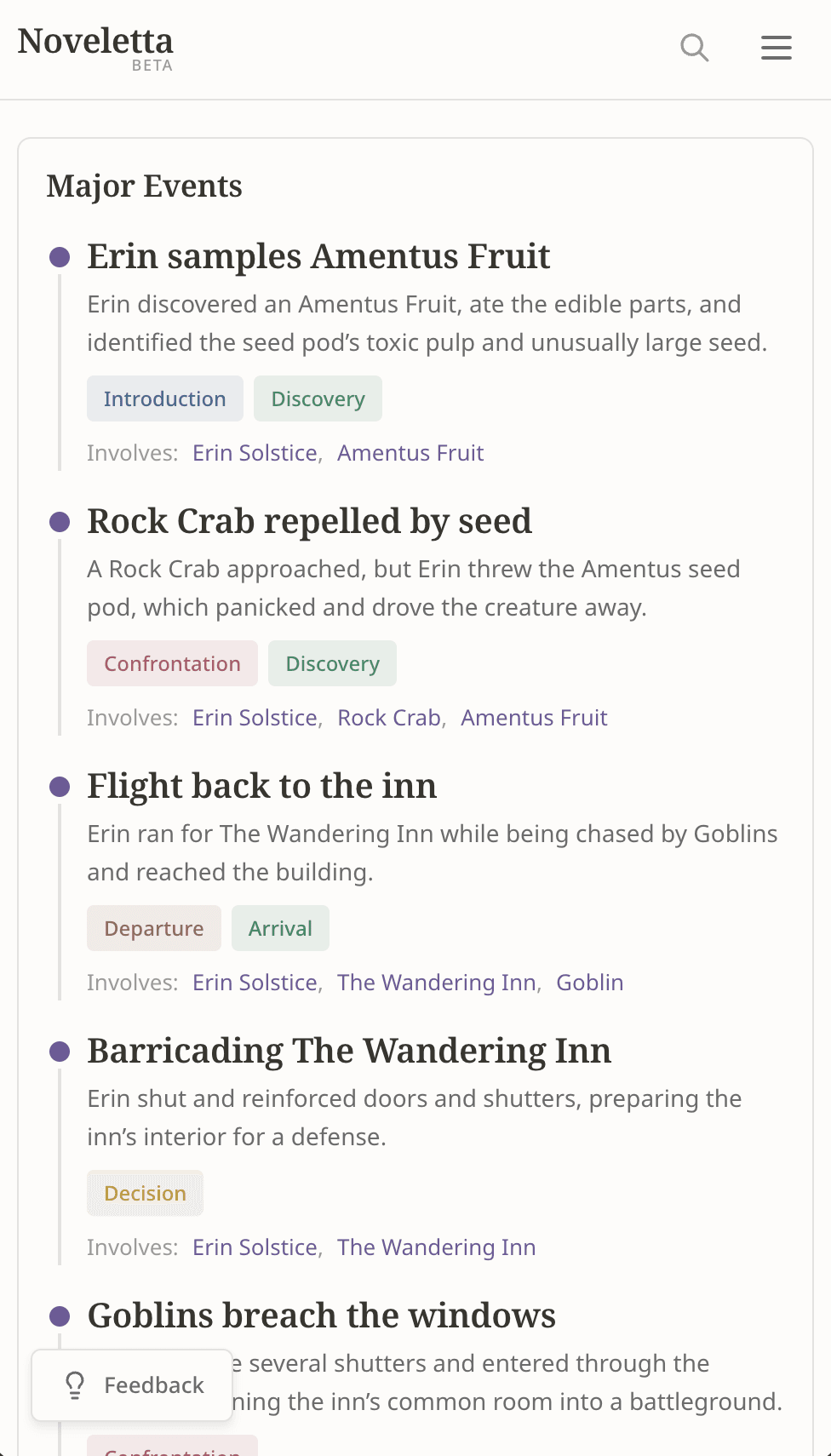Viewport: 831px width, 1456px height.
Task: Expand the Goblins breach the windows event
Action: click(321, 1315)
